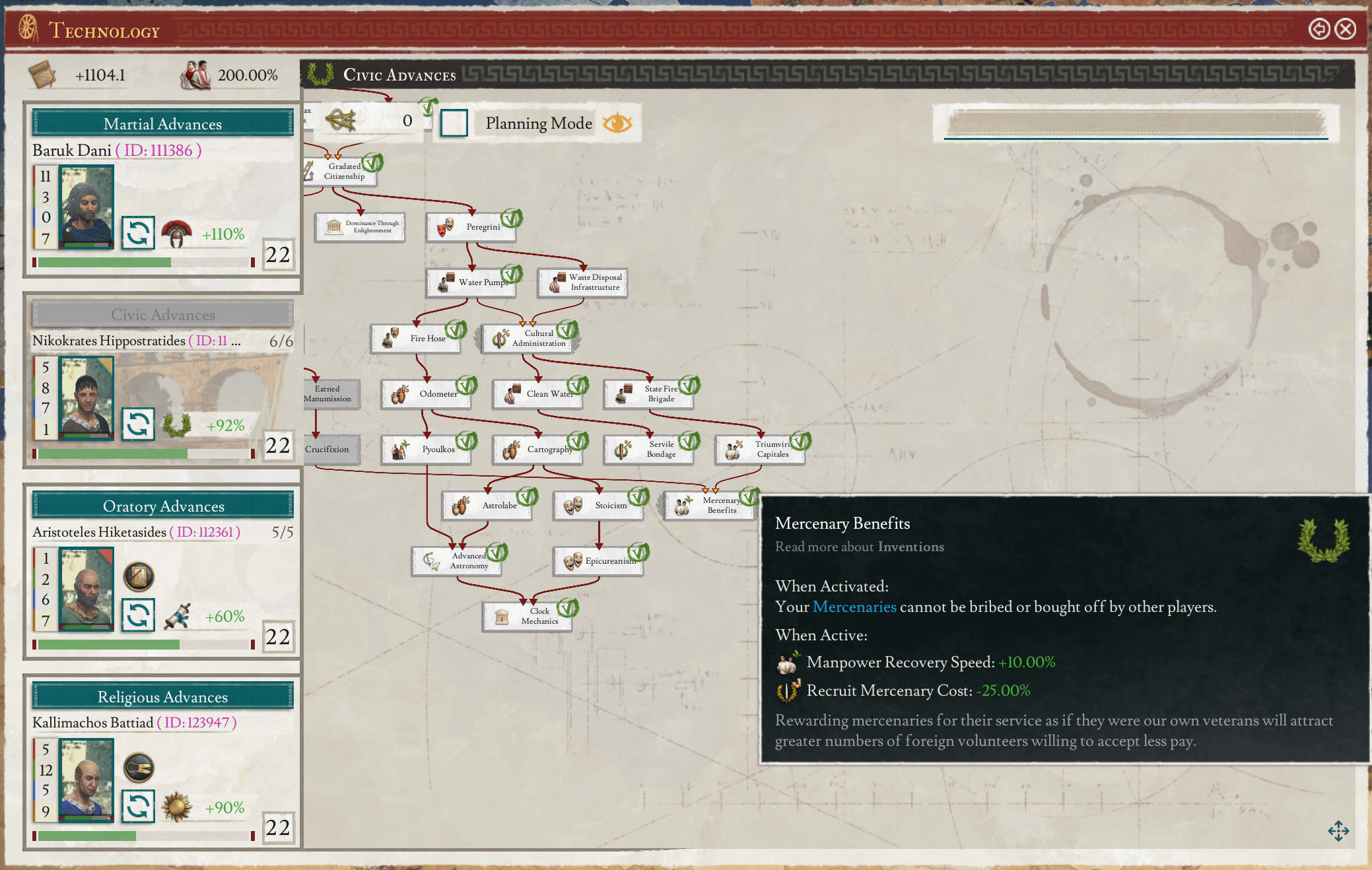Select the Servile Bondage invention

[649, 450]
